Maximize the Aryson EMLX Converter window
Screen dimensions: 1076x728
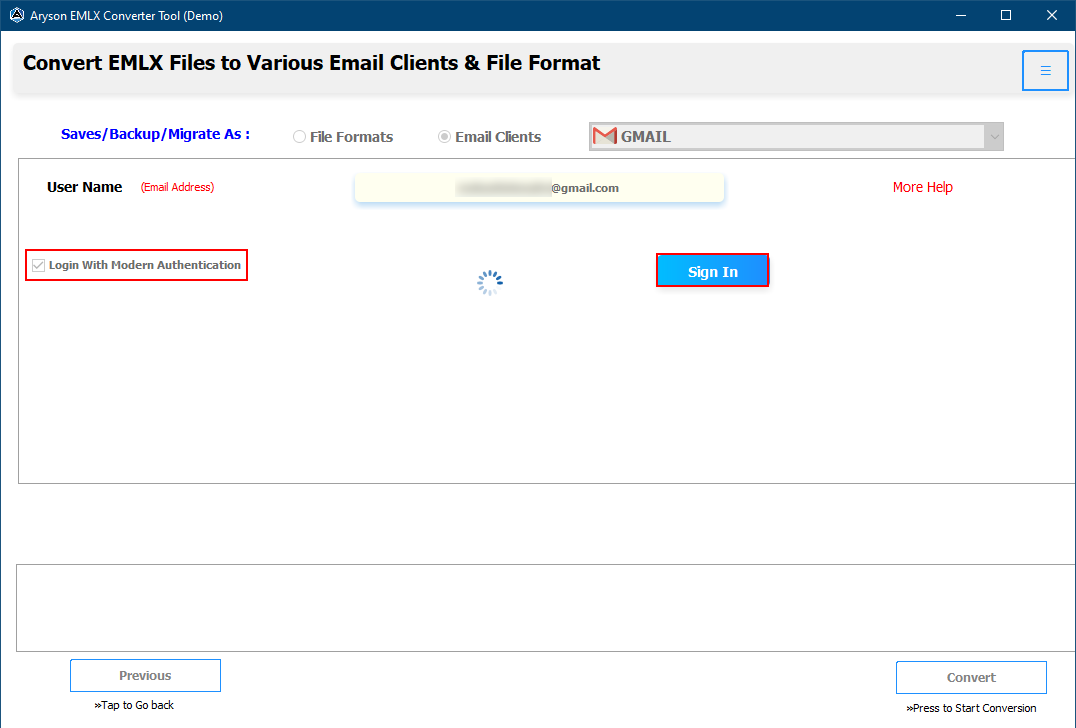(x=1006, y=15)
